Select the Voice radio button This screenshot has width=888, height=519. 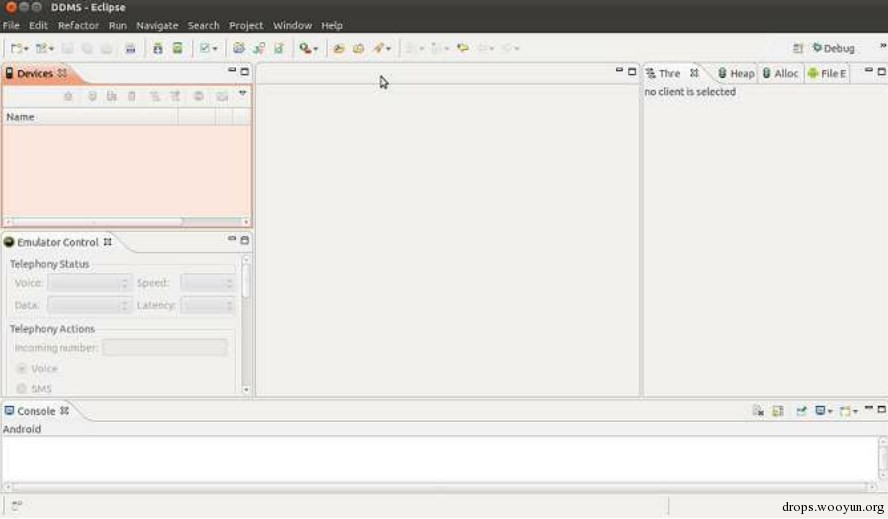22,369
